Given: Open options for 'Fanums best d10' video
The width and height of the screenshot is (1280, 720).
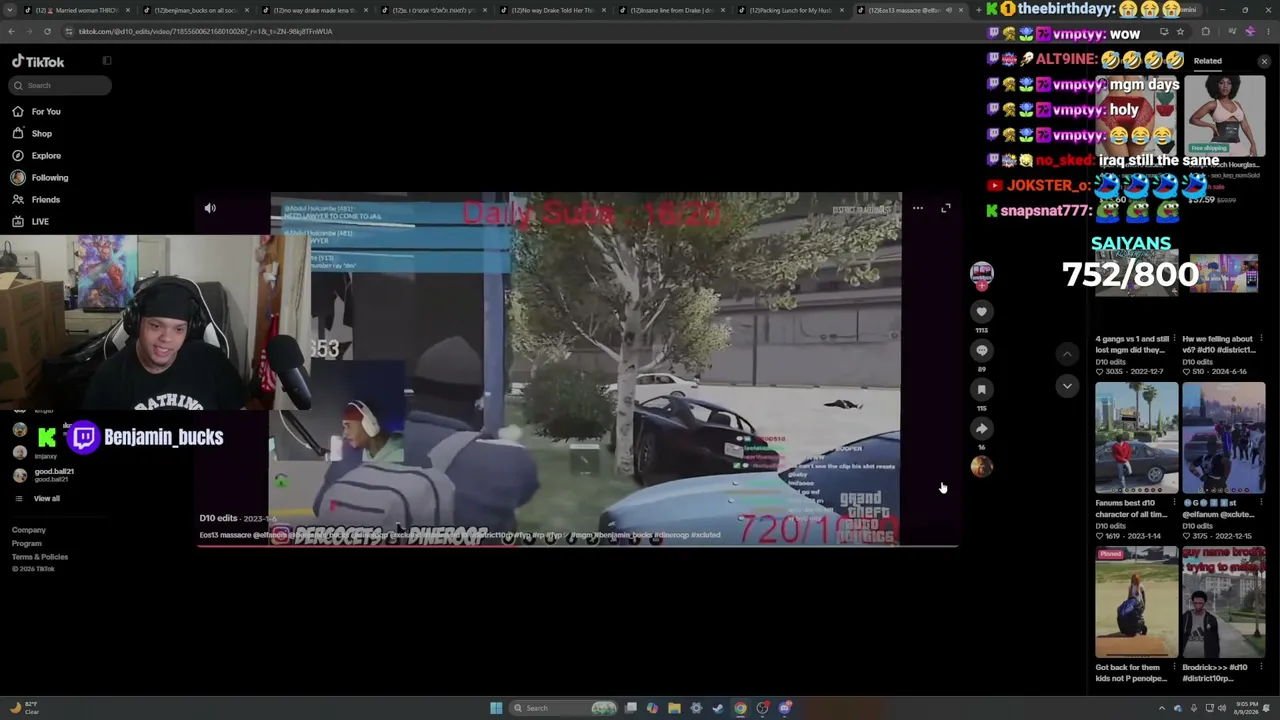Looking at the screenshot, I should [x=1174, y=503].
